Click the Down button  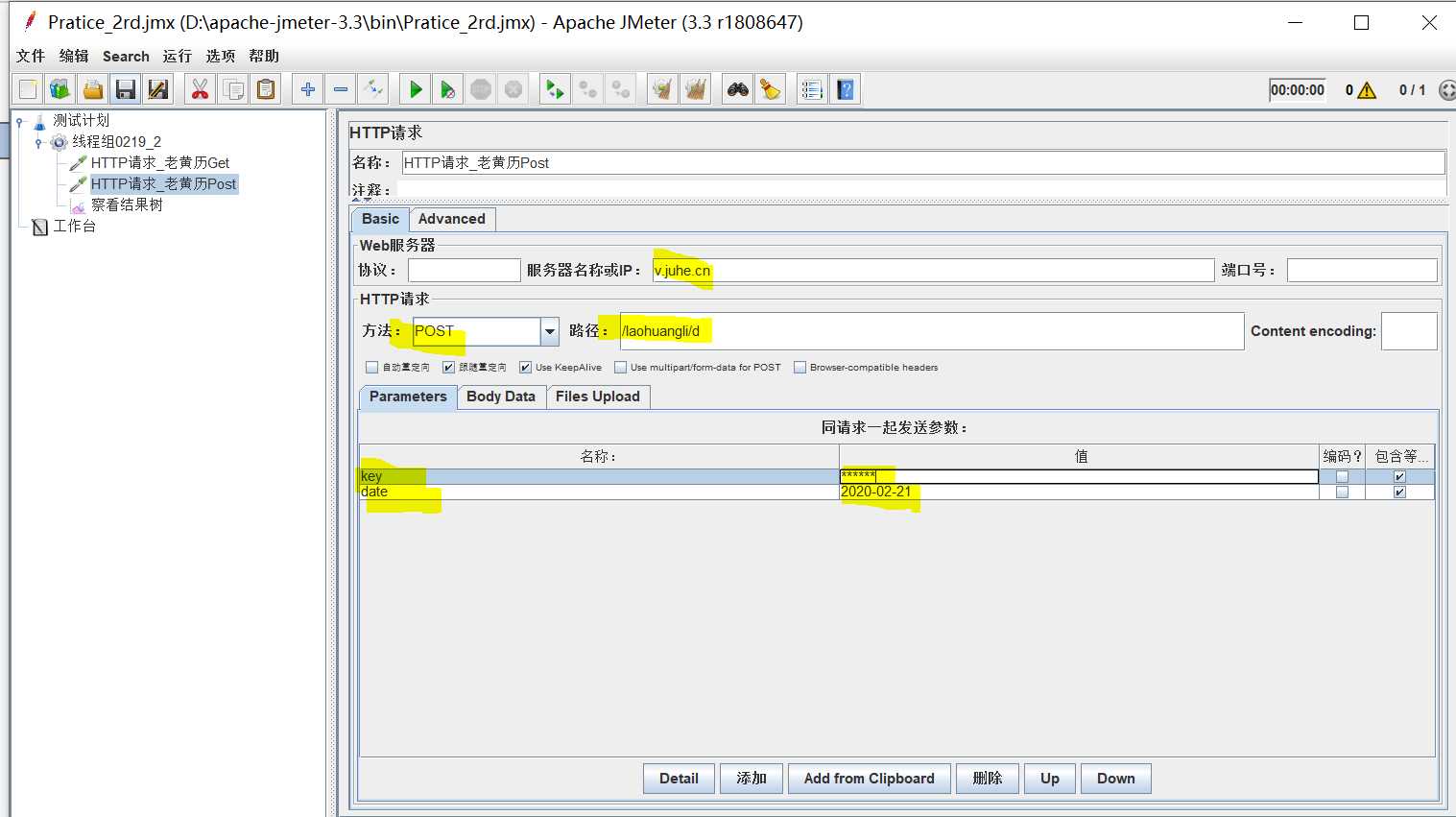(x=1116, y=779)
